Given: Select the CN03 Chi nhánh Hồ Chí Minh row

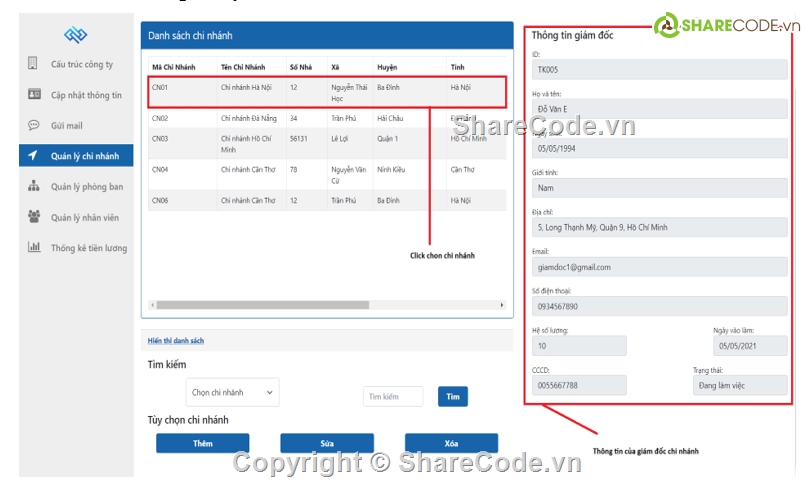Looking at the screenshot, I should tap(327, 143).
